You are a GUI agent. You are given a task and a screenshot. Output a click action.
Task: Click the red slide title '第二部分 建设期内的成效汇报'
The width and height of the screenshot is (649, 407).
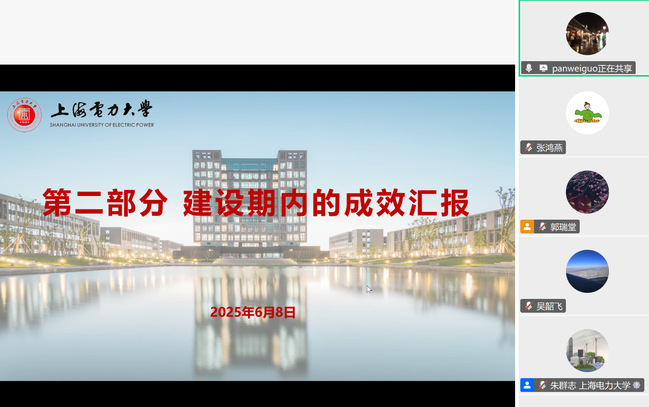(x=255, y=203)
